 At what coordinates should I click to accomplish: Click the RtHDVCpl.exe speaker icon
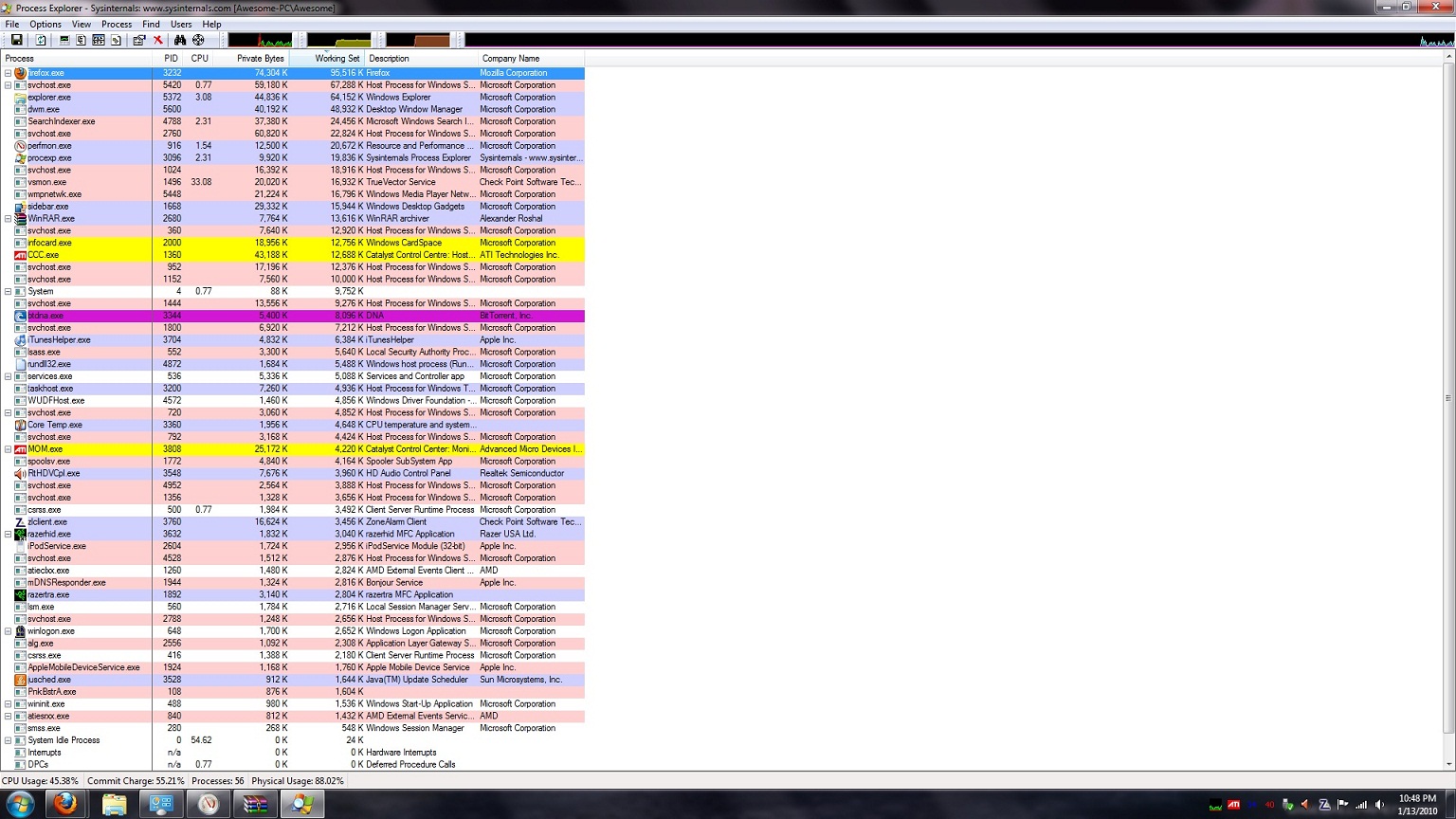tap(20, 474)
